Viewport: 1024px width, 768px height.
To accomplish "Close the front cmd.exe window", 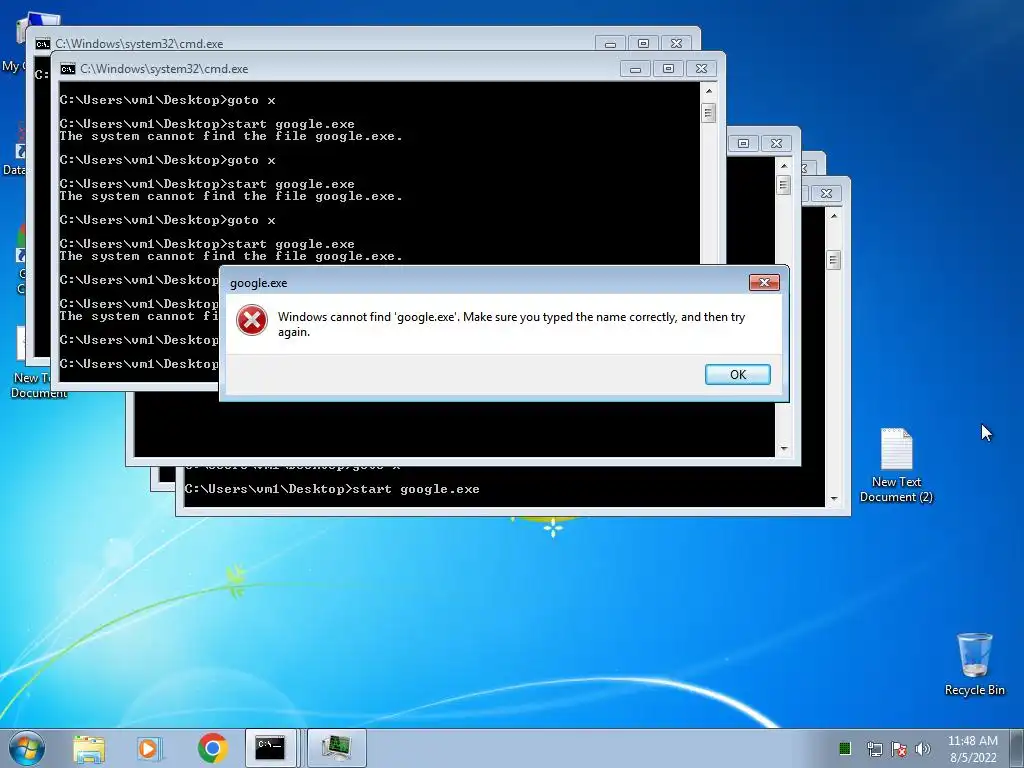I will coord(701,69).
